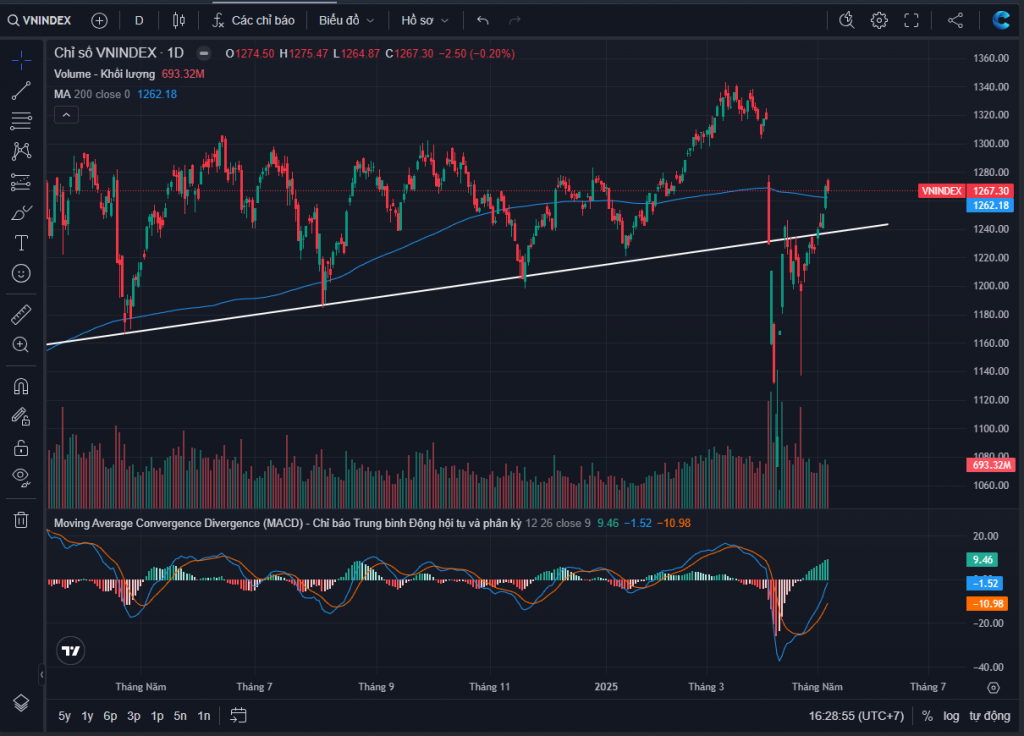1024x736 pixels.
Task: Select Volume - Khối lượng indicator legend
Action: (x=104, y=74)
